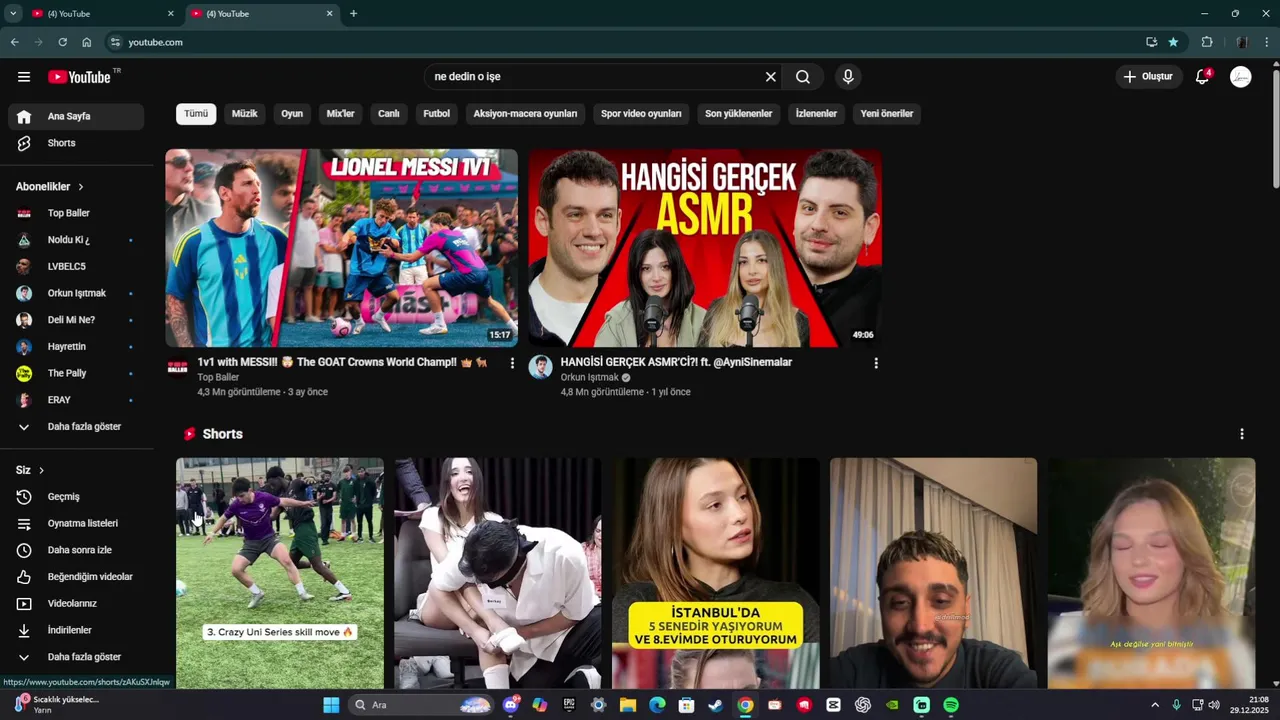Go to browser home page icon

tap(87, 42)
